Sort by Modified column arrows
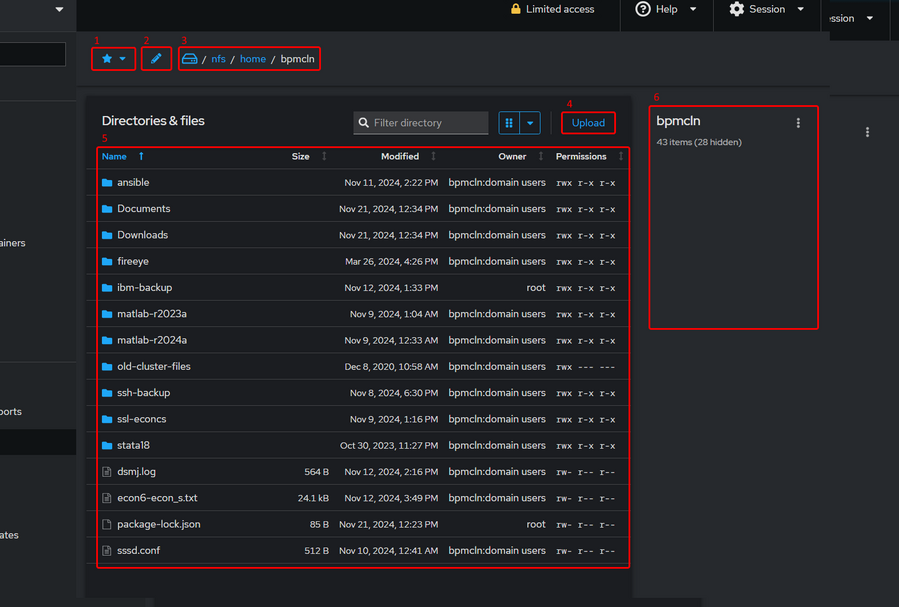Screen dimensions: 899x607 coord(433,156)
